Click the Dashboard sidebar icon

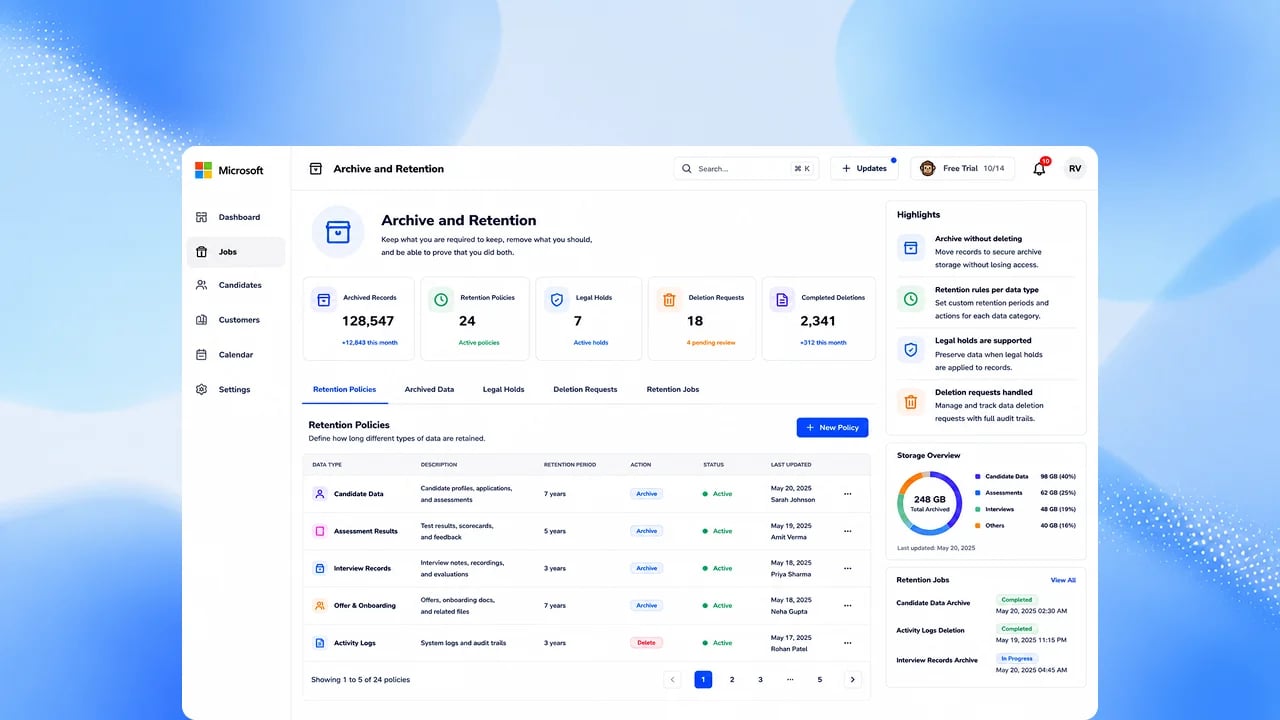(201, 217)
